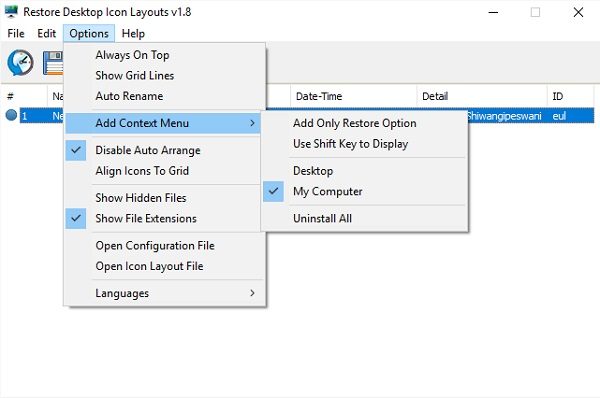600x398 pixels.
Task: Select Uninstall All
Action: 365,219
